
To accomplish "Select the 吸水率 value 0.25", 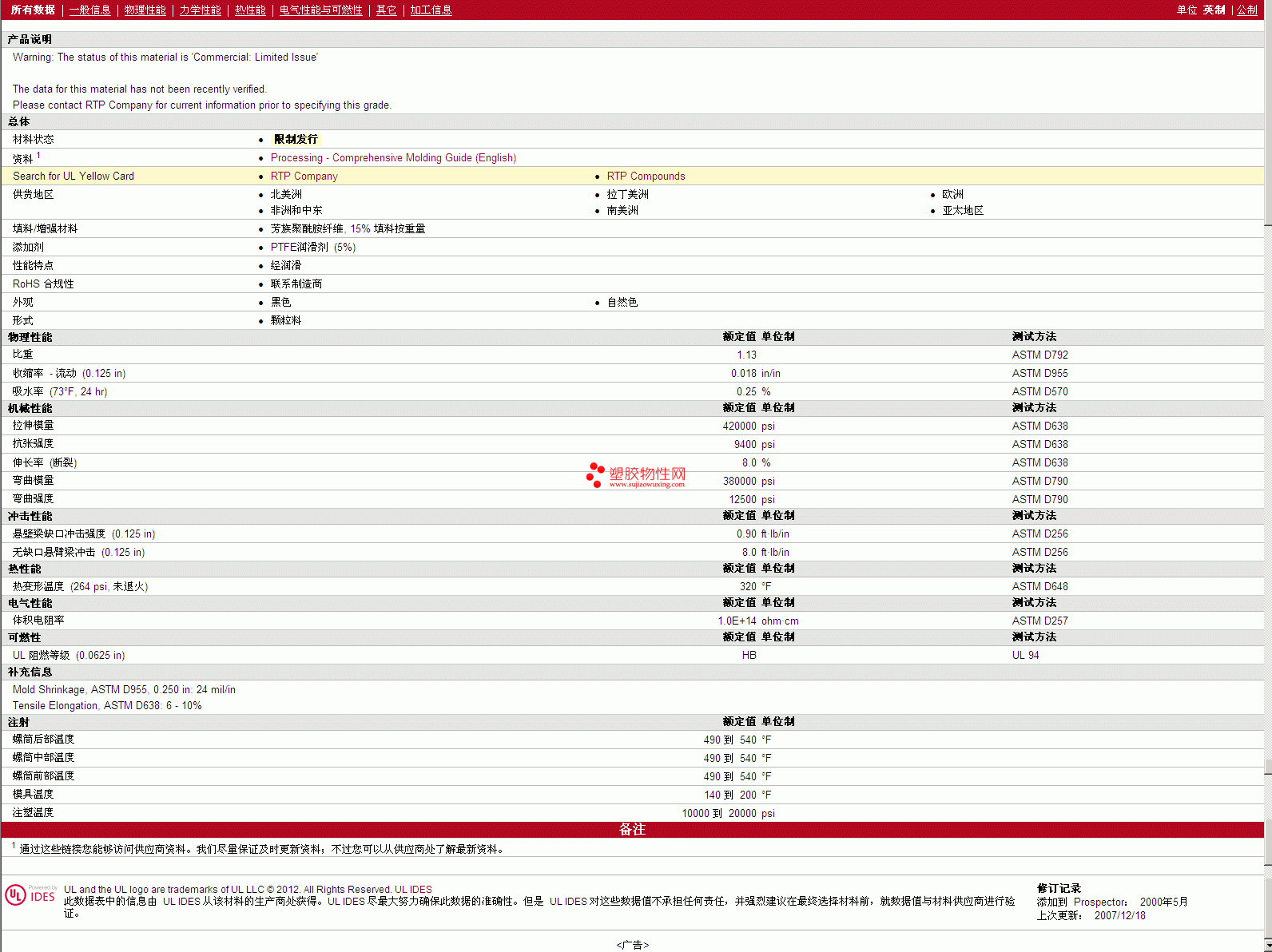I will click(x=746, y=392).
